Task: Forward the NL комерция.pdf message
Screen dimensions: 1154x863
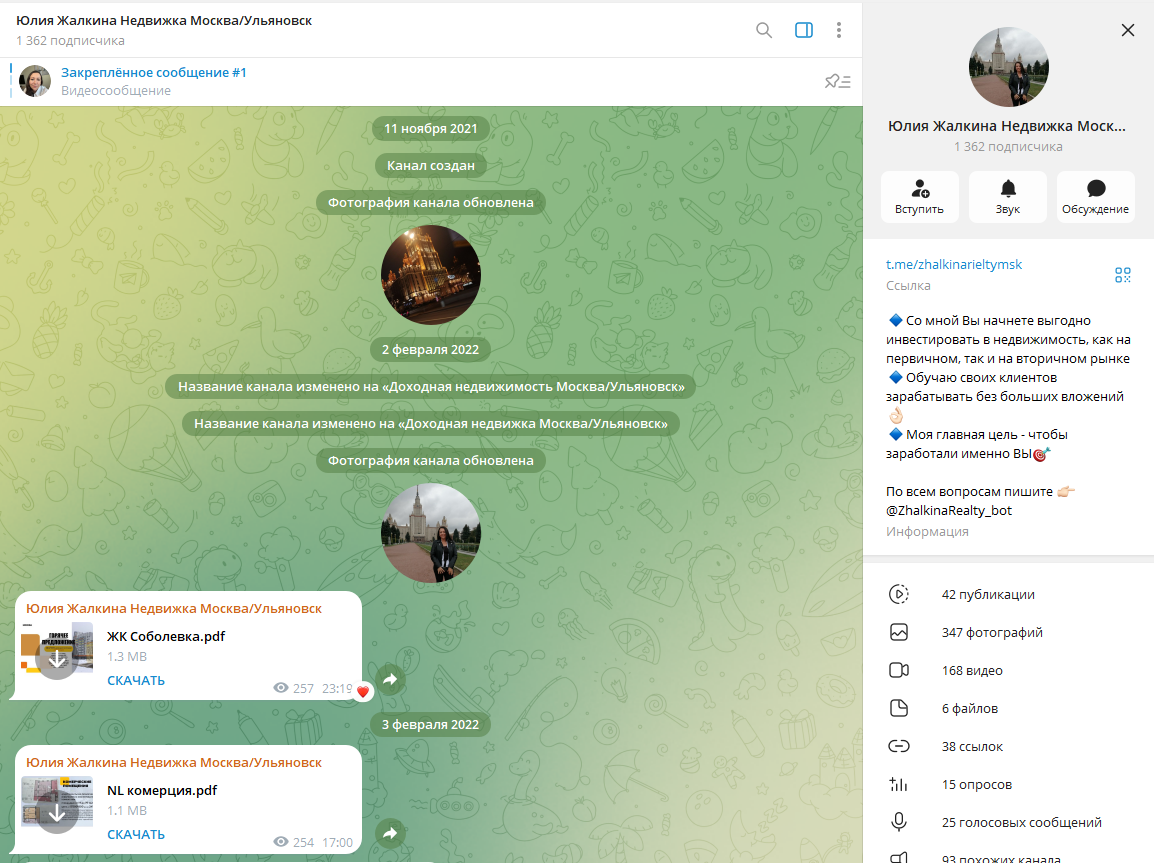Action: [390, 833]
